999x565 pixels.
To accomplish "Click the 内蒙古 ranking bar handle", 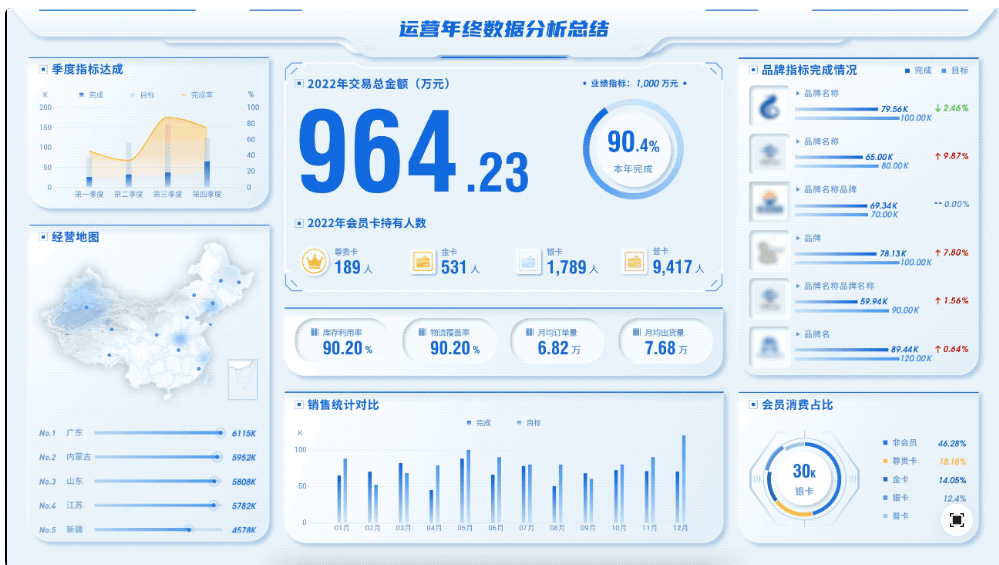I will pos(217,457).
